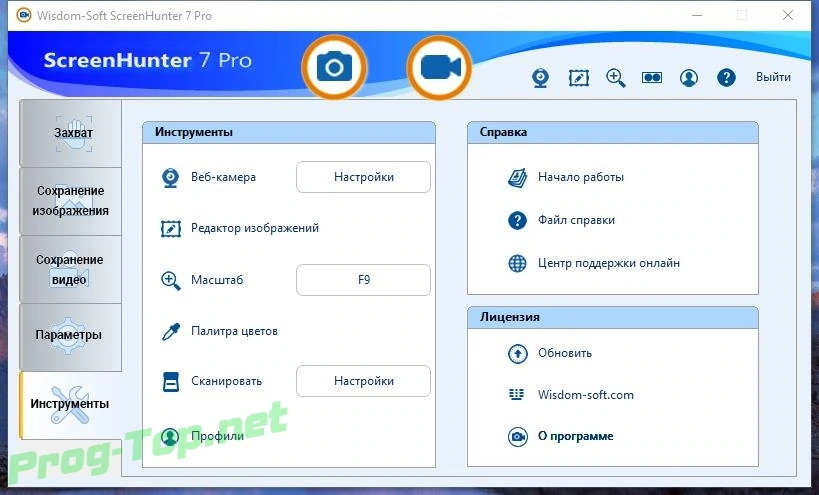The width and height of the screenshot is (819, 495).
Task: Click the Палитра цветов eyedropper icon
Action: pyautogui.click(x=171, y=332)
